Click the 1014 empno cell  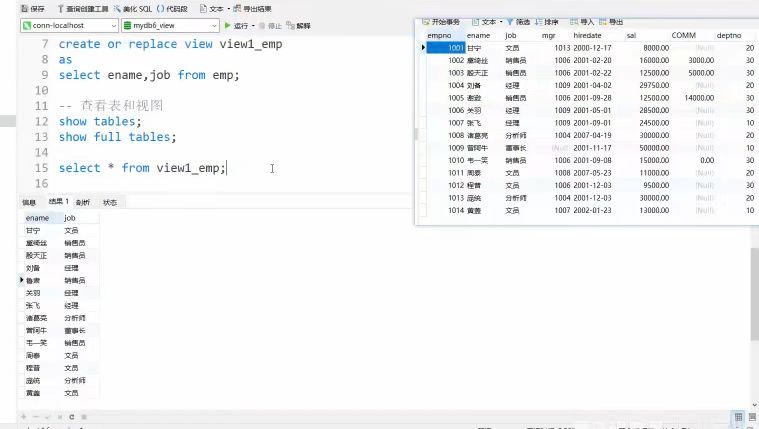coord(446,210)
